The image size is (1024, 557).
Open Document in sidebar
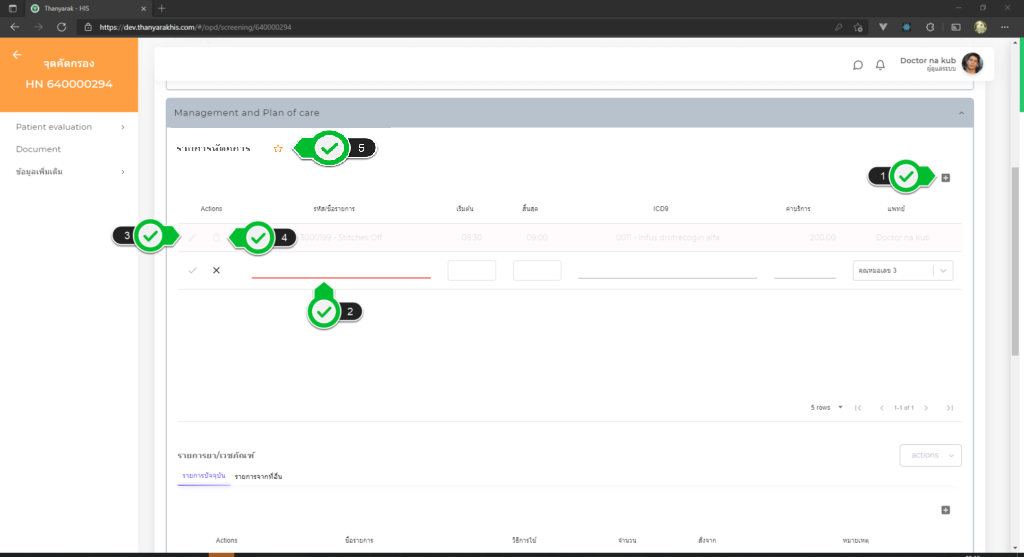[38, 149]
